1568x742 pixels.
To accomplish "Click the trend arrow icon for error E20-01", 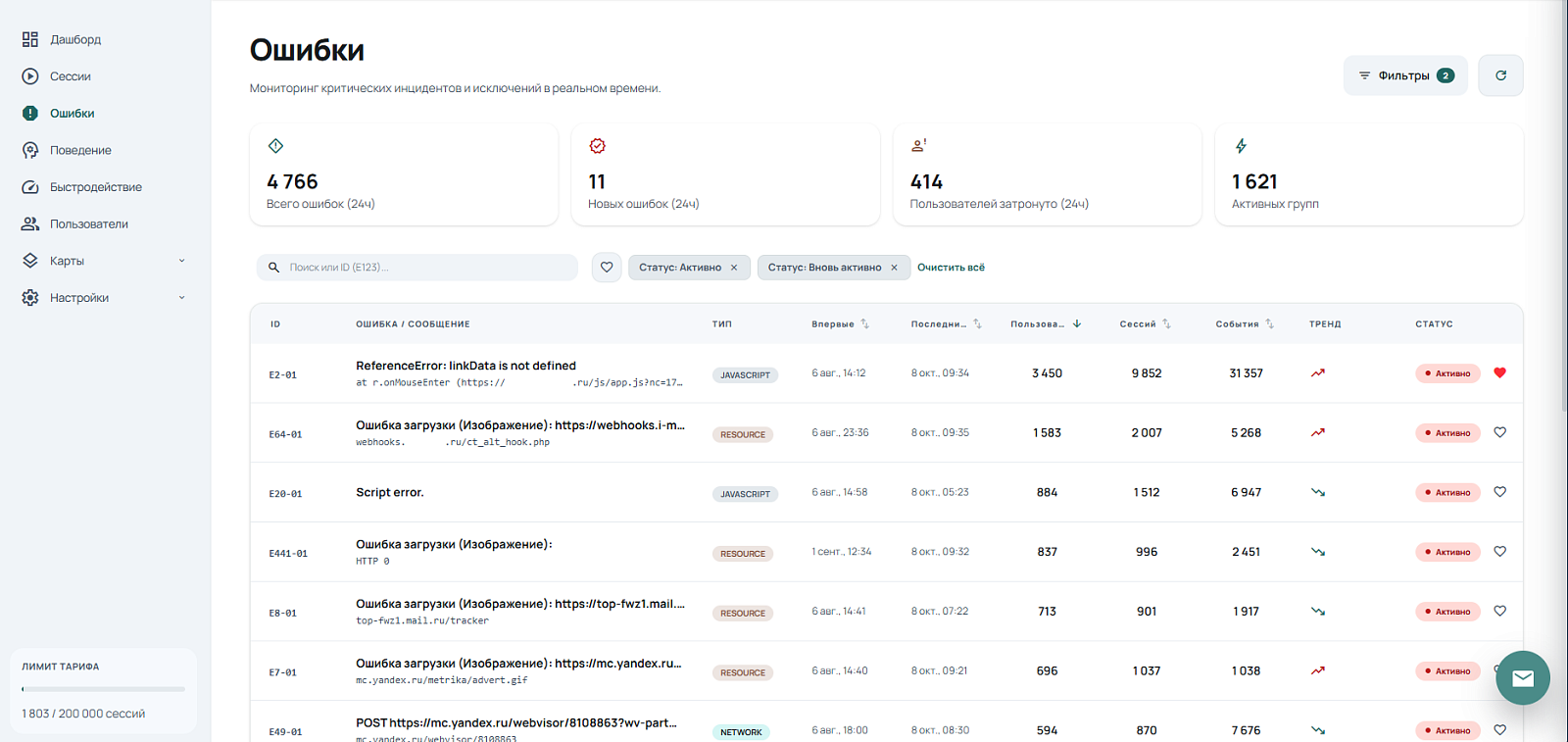I will (1318, 492).
